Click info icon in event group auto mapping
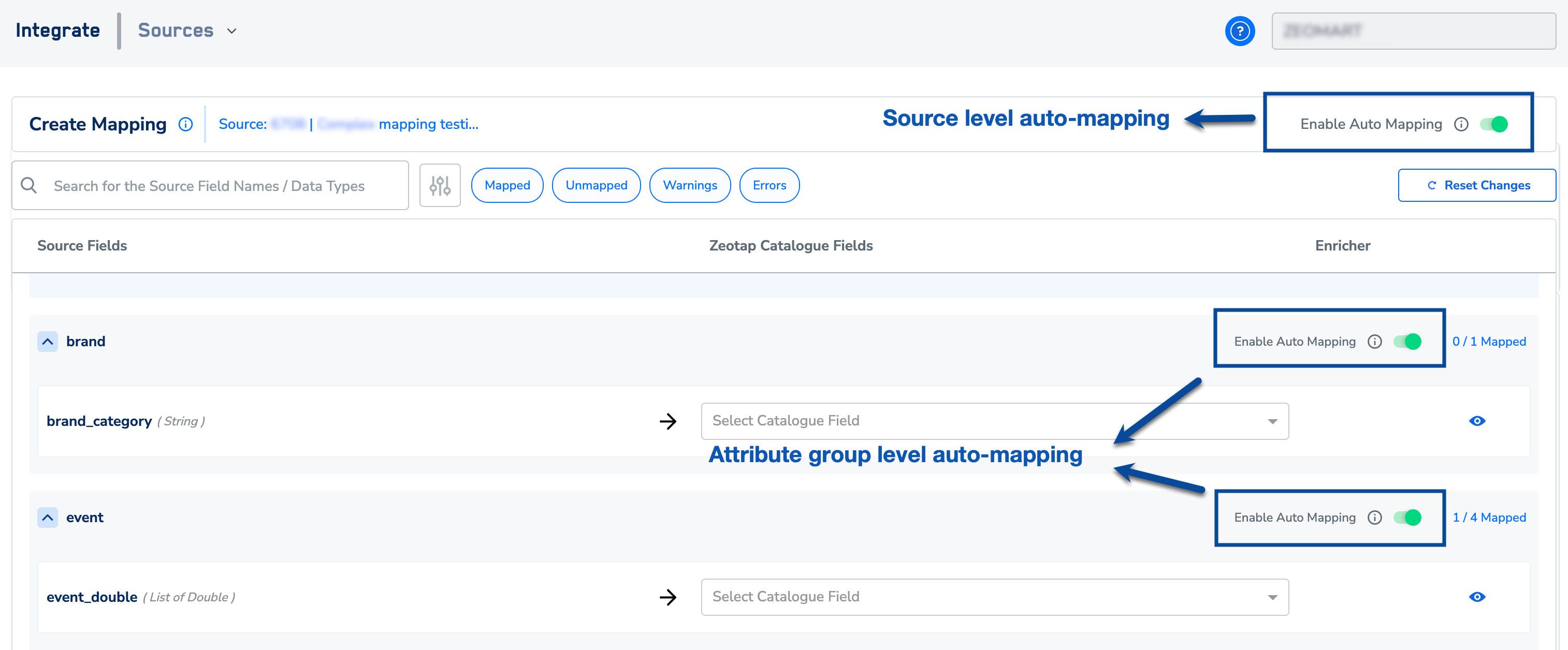1568x650 pixels. 1374,518
